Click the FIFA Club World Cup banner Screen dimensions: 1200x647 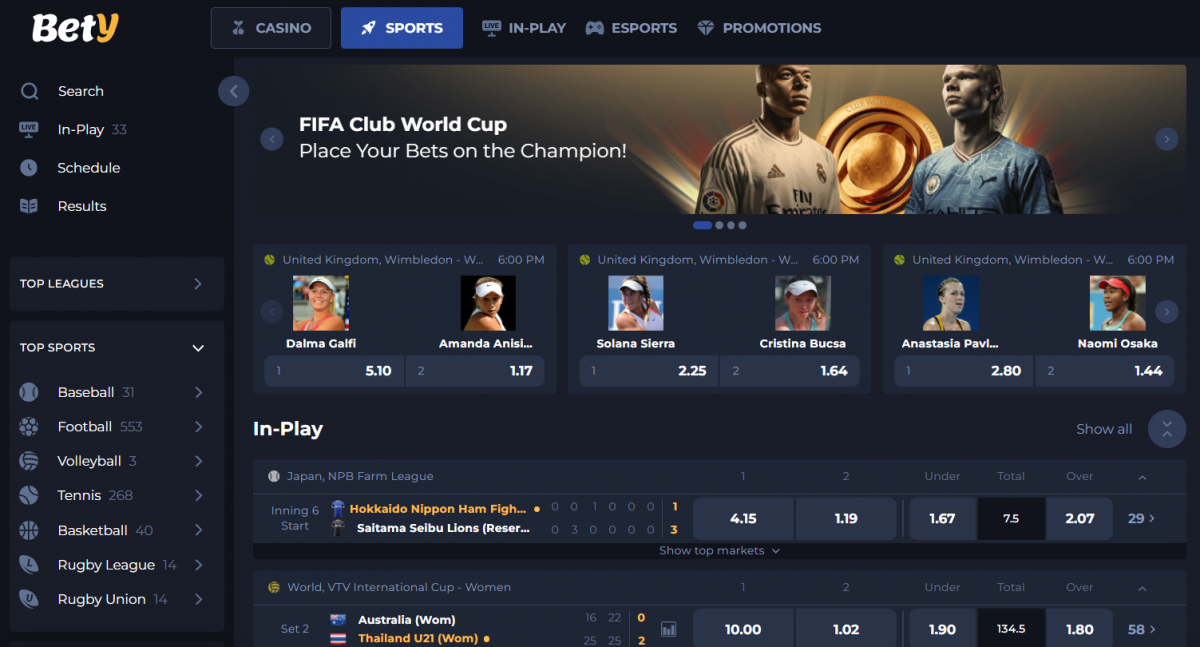[719, 139]
